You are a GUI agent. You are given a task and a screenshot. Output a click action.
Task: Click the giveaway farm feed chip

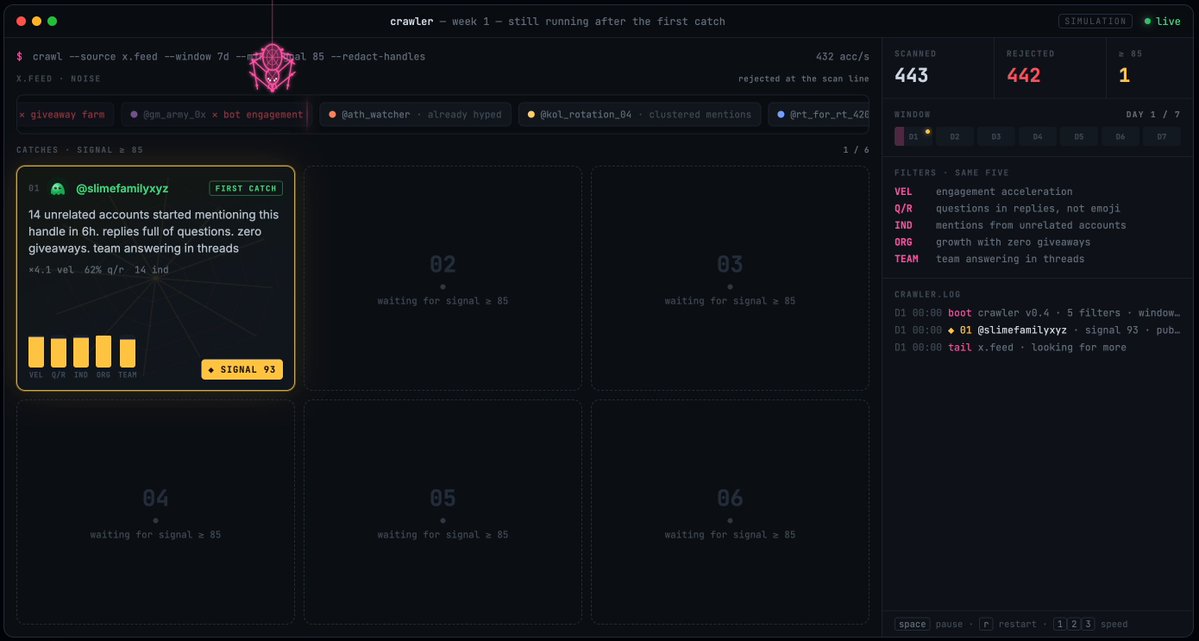coord(64,115)
